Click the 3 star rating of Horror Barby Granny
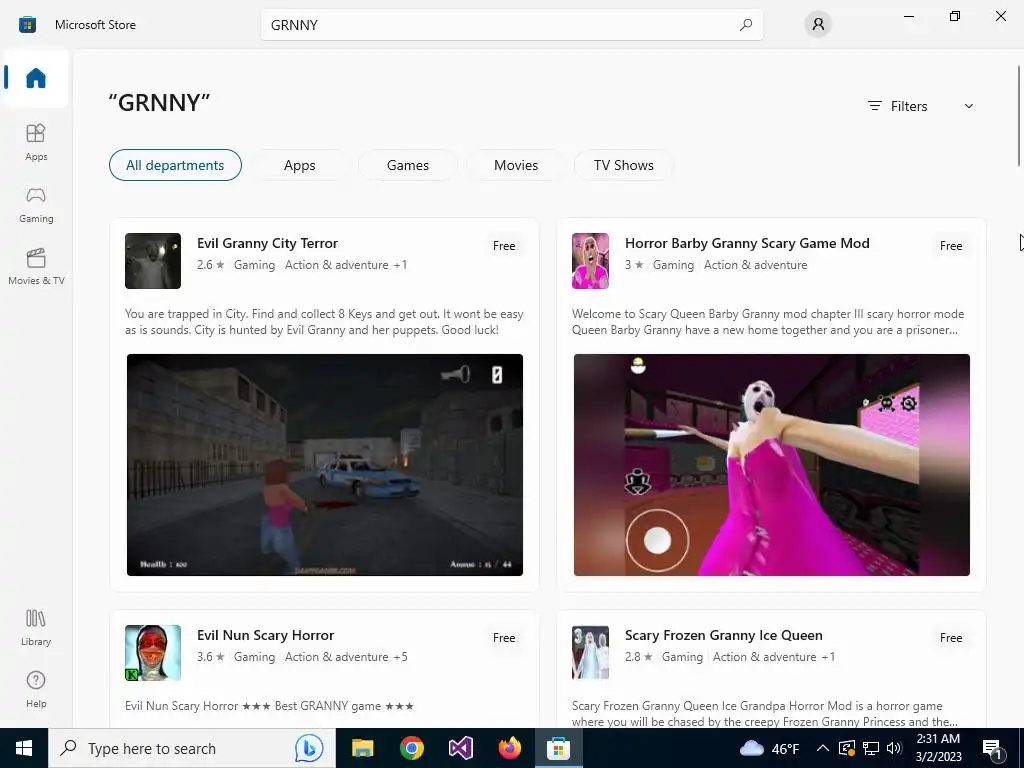 [633, 264]
